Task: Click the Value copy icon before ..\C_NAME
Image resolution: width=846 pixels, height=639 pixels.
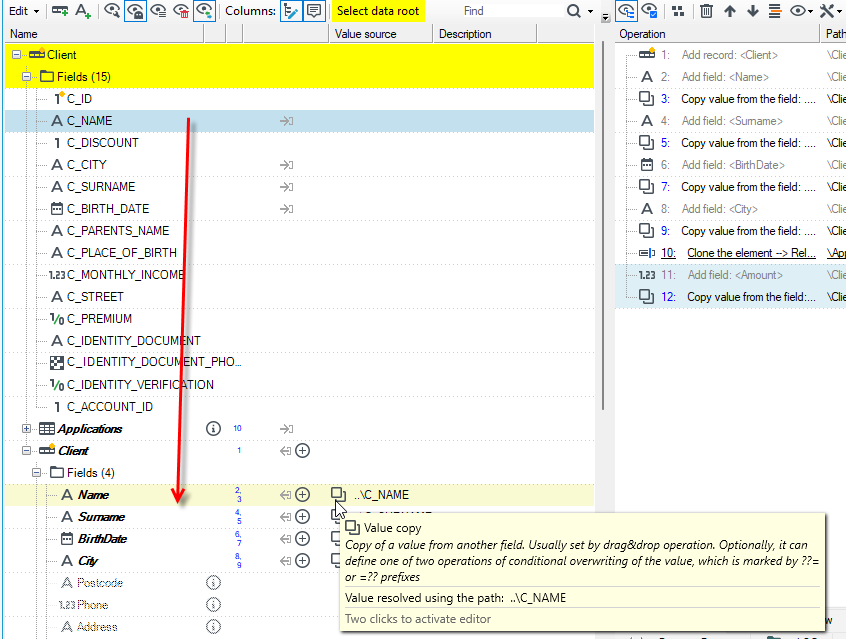Action: (x=338, y=494)
